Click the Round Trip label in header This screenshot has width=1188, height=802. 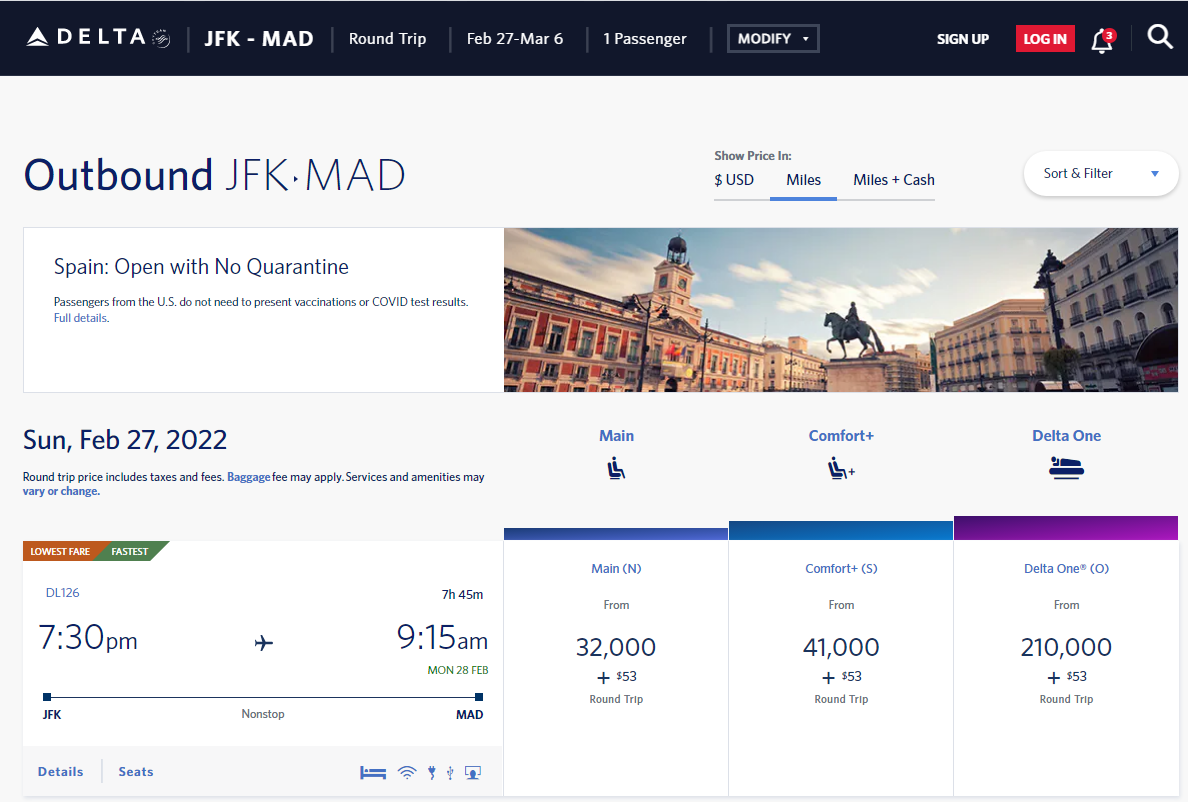point(387,39)
